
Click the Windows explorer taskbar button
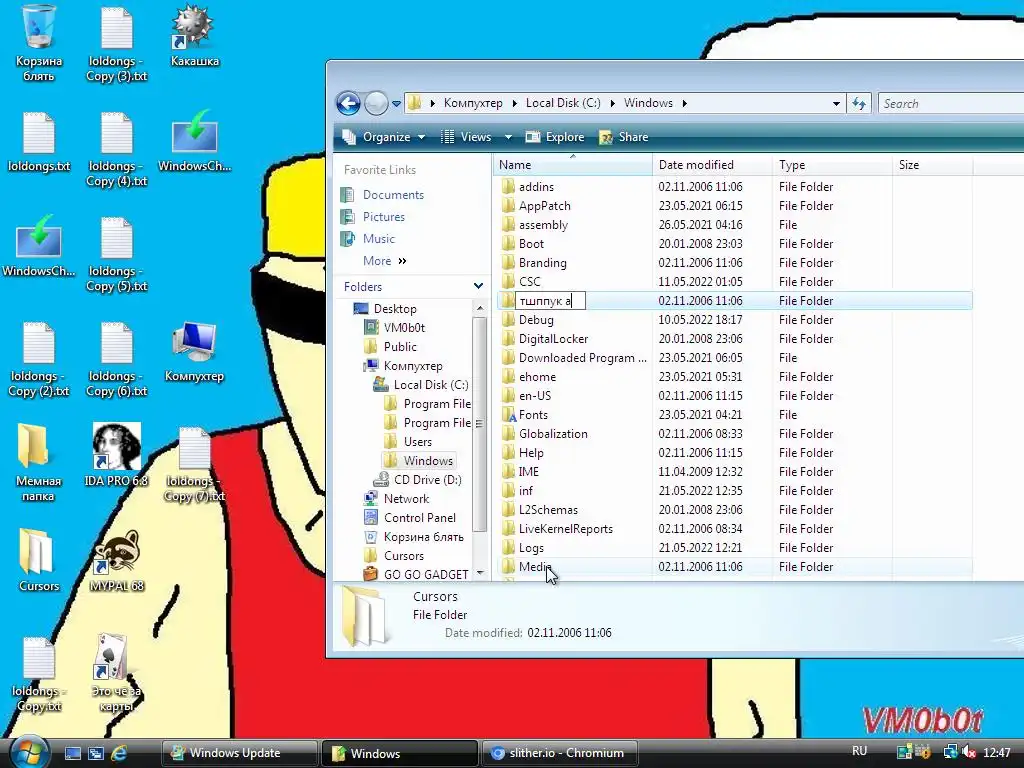399,753
